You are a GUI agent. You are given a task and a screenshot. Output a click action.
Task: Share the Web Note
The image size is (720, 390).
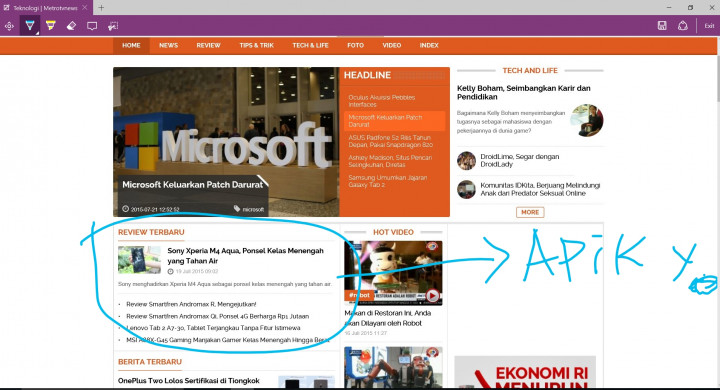pos(683,26)
